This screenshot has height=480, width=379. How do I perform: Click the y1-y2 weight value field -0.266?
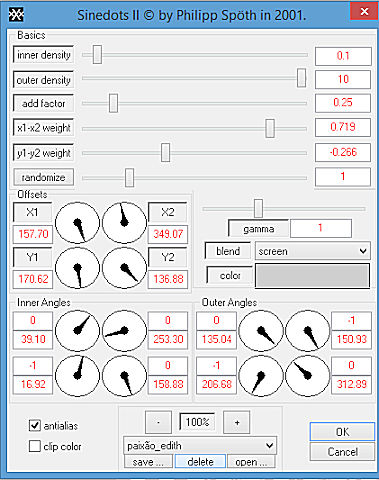pos(343,152)
